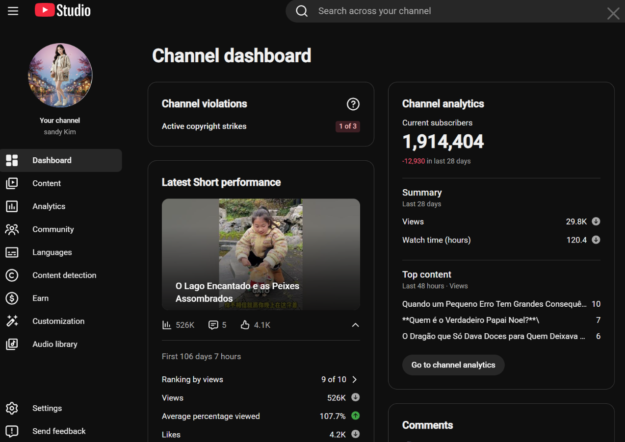This screenshot has width=625, height=442.
Task: Click the YouTube Studio logo
Action: (63, 10)
